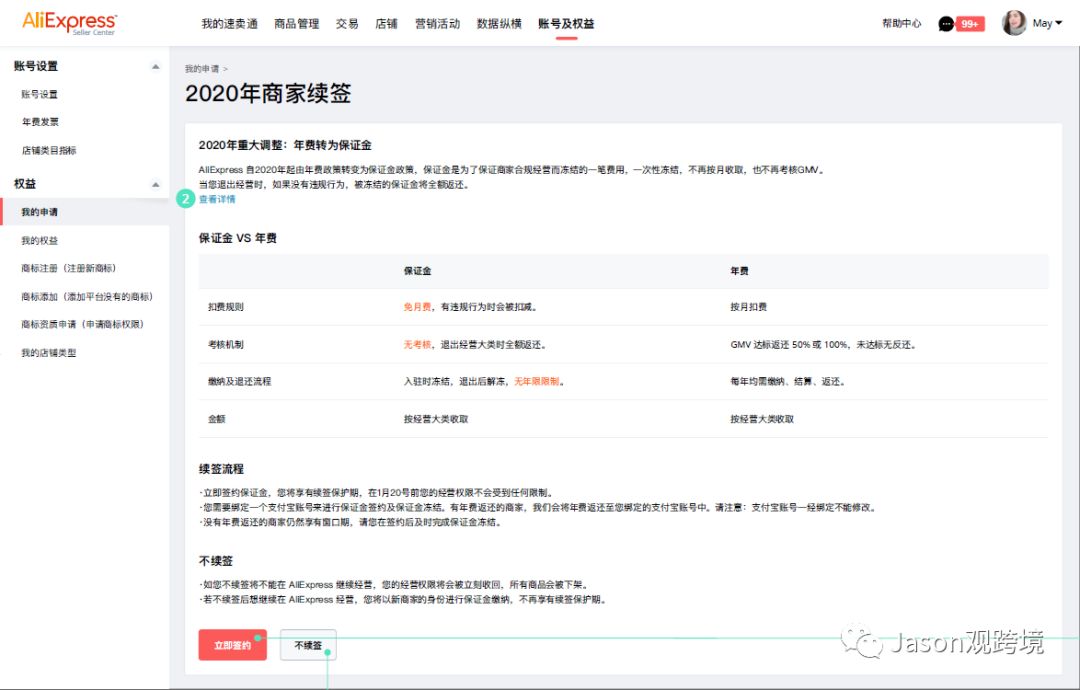This screenshot has height=690, width=1080.
Task: Open the chat message bubble icon
Action: click(946, 24)
